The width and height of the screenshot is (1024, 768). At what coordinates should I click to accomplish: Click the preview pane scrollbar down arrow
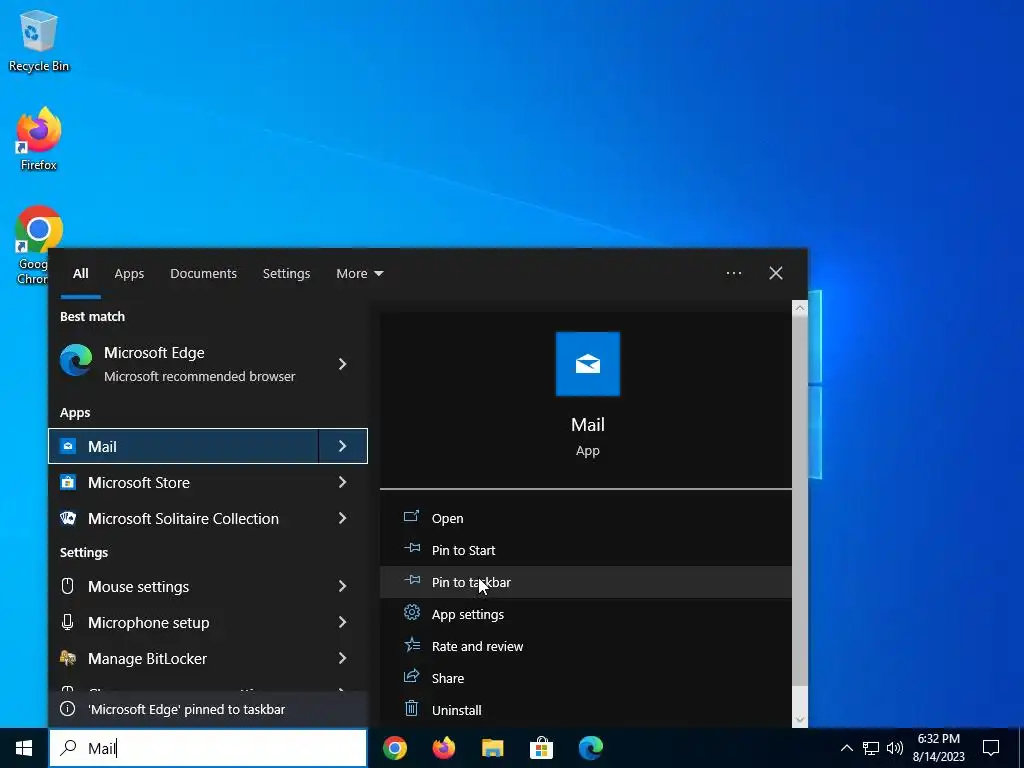click(799, 720)
